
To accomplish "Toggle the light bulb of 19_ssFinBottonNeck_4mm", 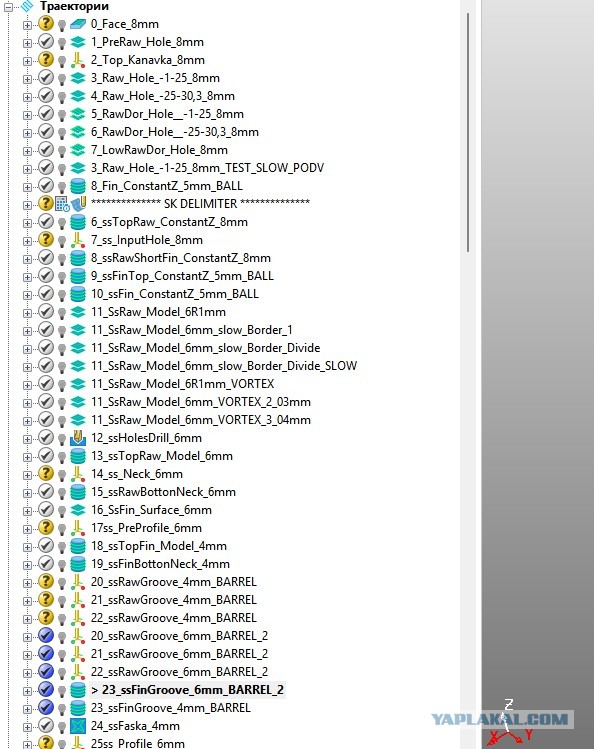I will (62, 566).
